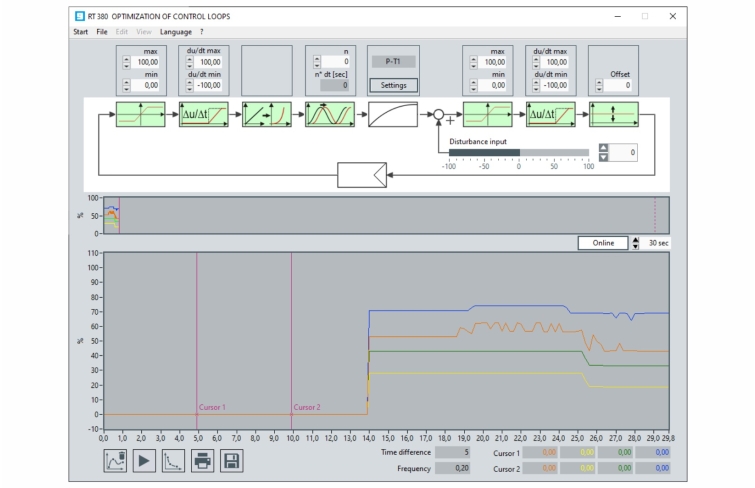The width and height of the screenshot is (755, 488).
Task: Open the File menu
Action: [x=102, y=32]
